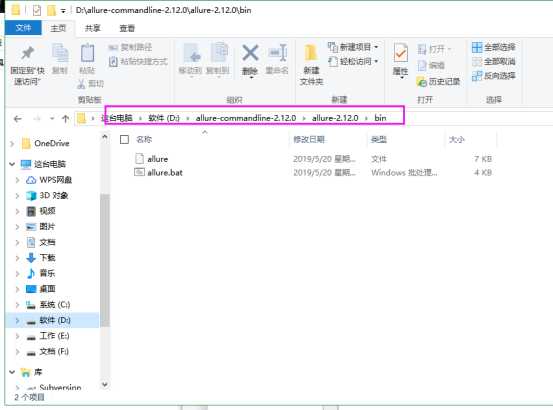
Task: Click the back arrow navigation button
Action: [x=18, y=119]
